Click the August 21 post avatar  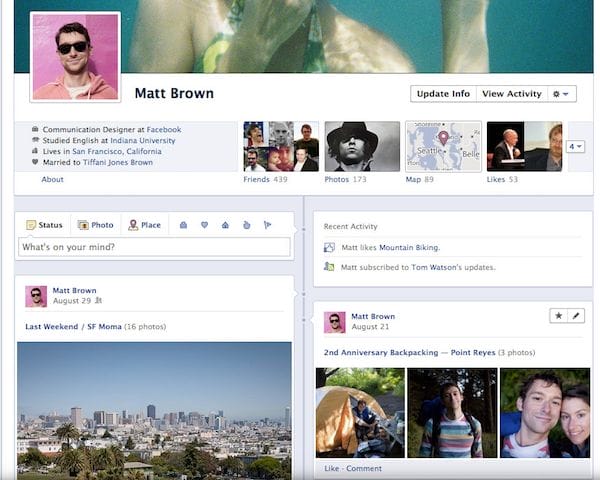[334, 322]
